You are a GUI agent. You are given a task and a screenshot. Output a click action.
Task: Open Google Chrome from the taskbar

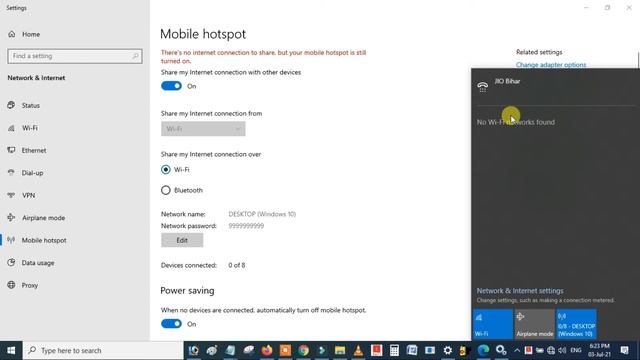pyautogui.click(x=303, y=350)
